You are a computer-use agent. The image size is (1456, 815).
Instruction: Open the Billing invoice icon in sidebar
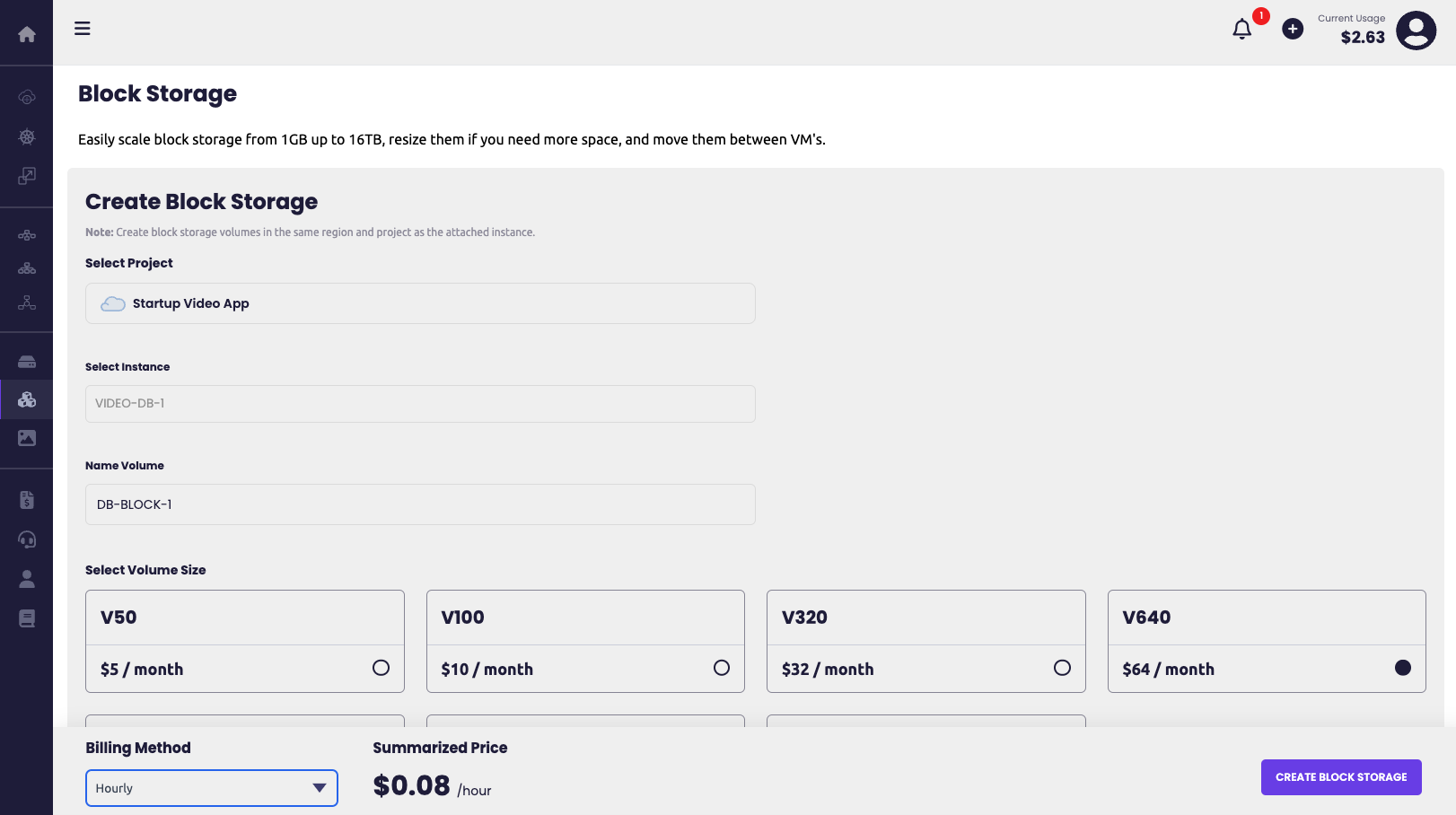click(x=26, y=499)
